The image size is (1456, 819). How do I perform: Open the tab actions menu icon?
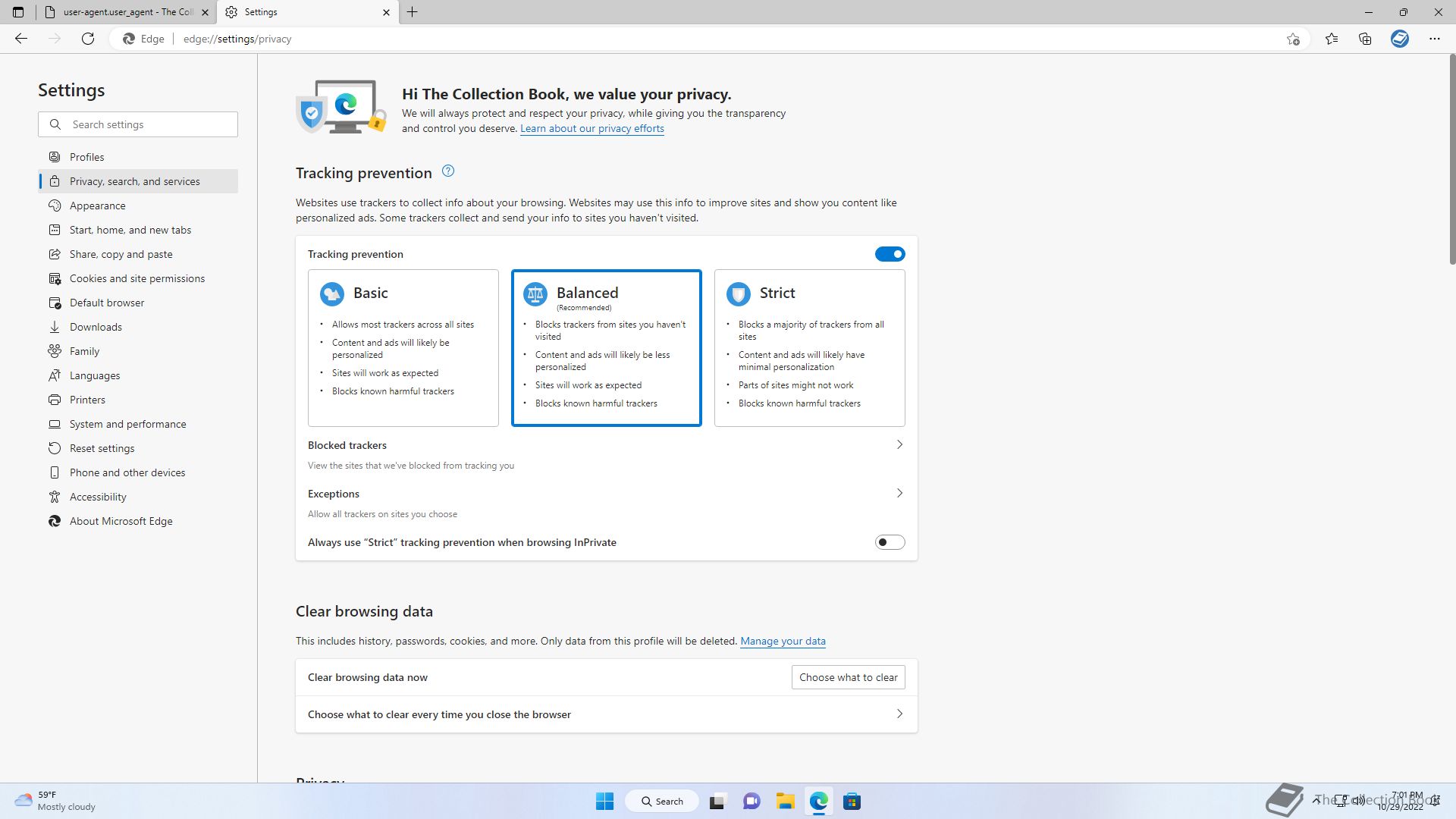tap(18, 12)
